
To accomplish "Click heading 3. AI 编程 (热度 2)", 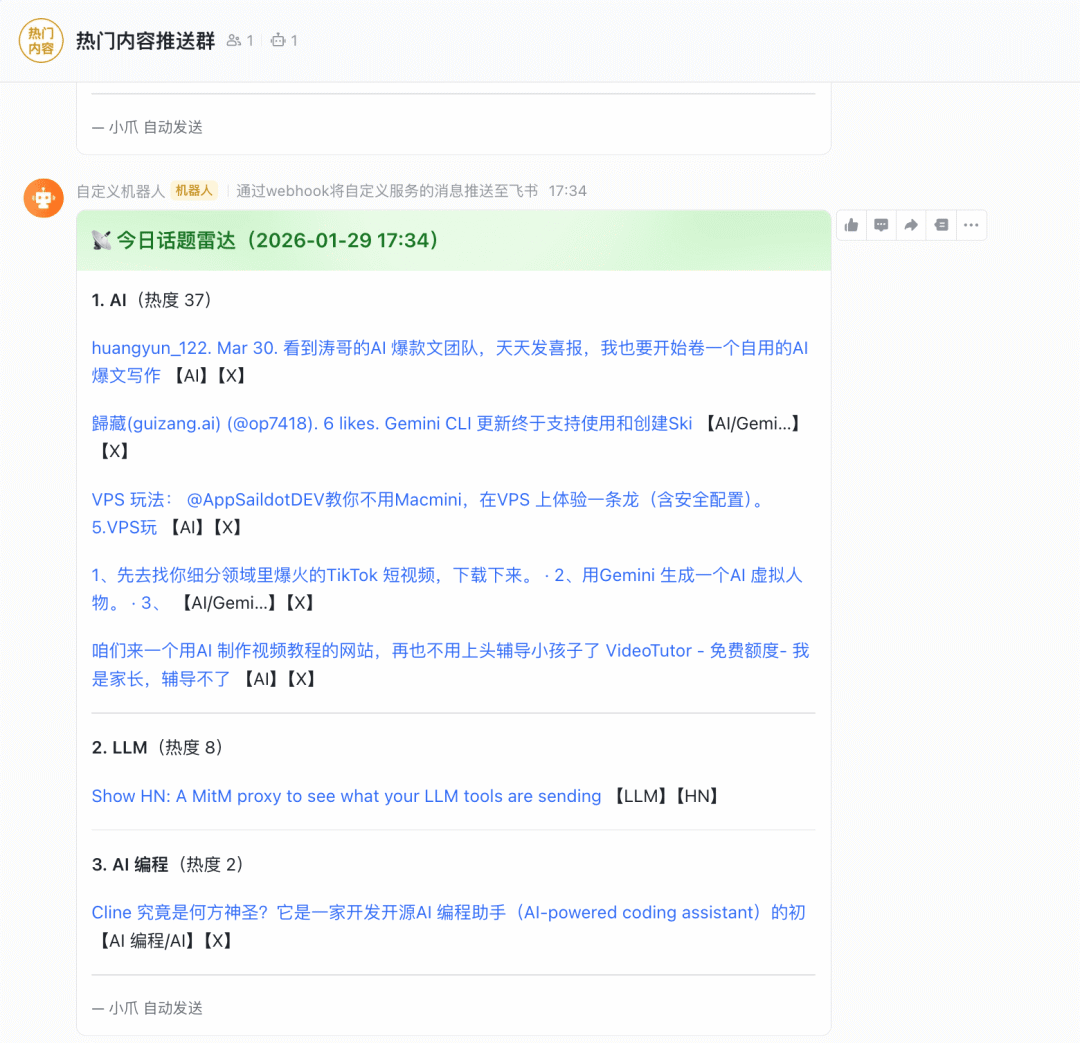I will (167, 865).
